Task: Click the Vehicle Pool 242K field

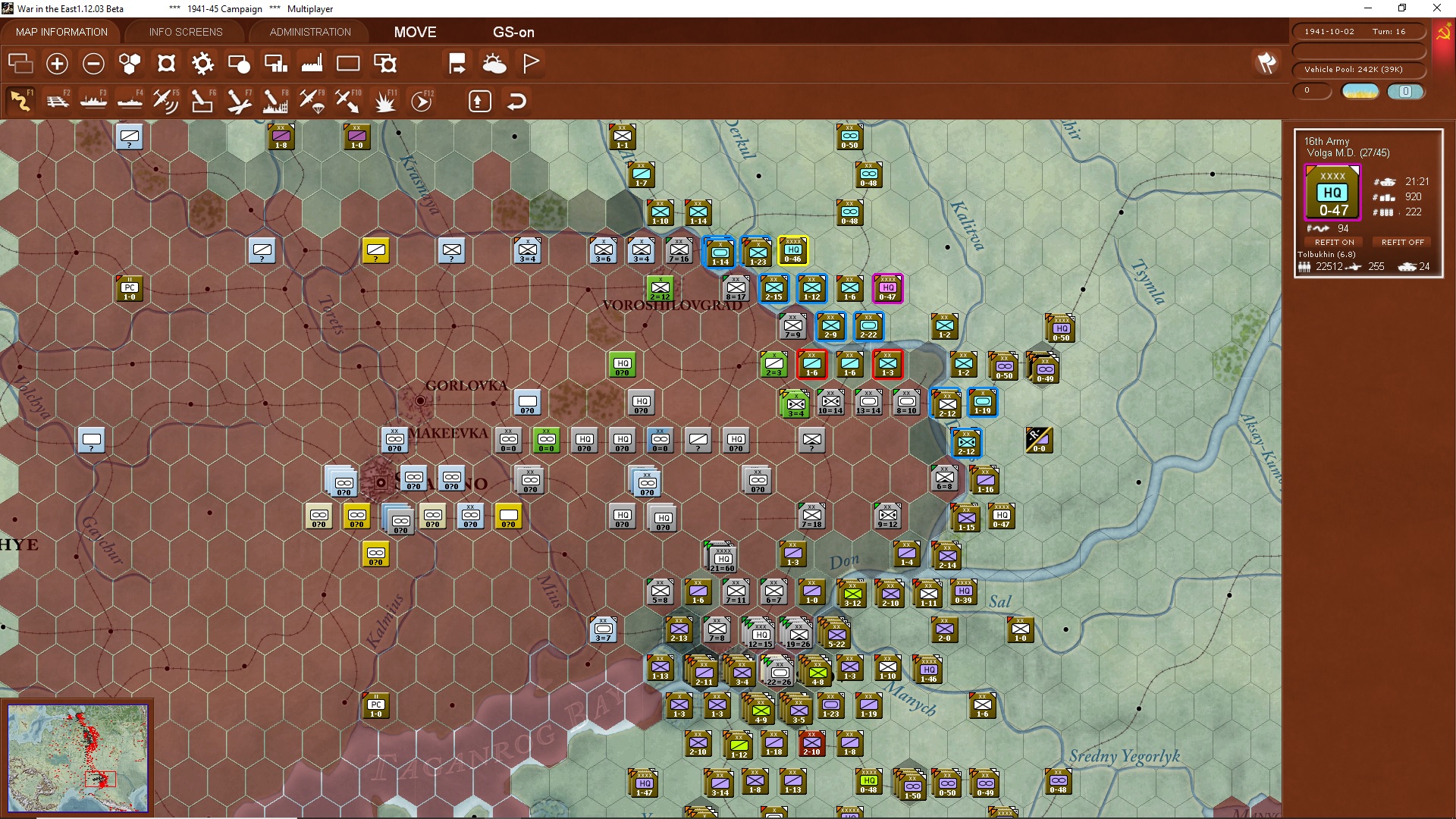Action: tap(1359, 70)
